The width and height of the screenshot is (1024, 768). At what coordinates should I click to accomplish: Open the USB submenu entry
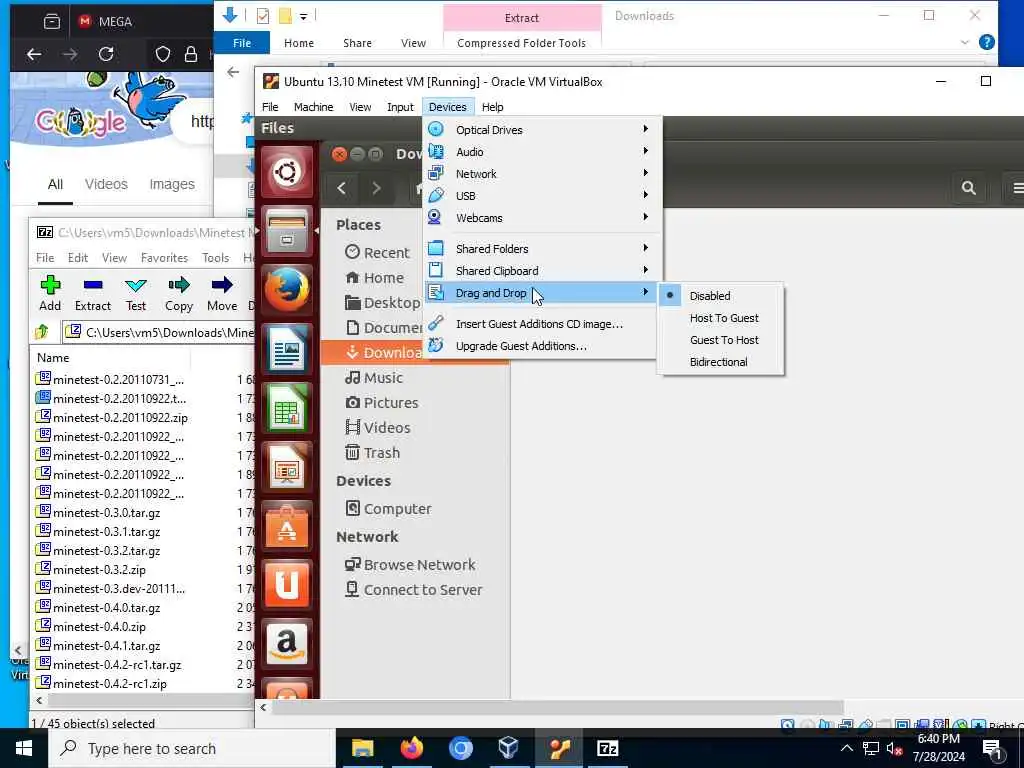(x=541, y=196)
